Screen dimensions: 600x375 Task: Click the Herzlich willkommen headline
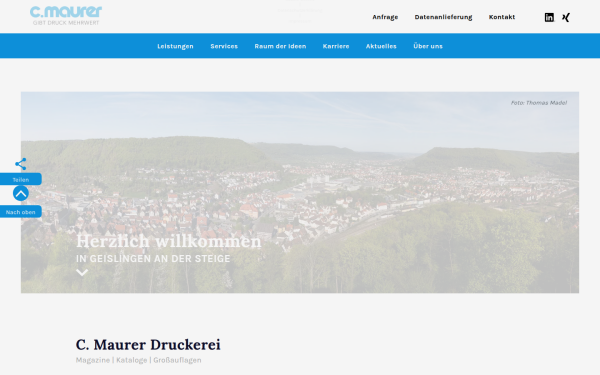coord(168,241)
